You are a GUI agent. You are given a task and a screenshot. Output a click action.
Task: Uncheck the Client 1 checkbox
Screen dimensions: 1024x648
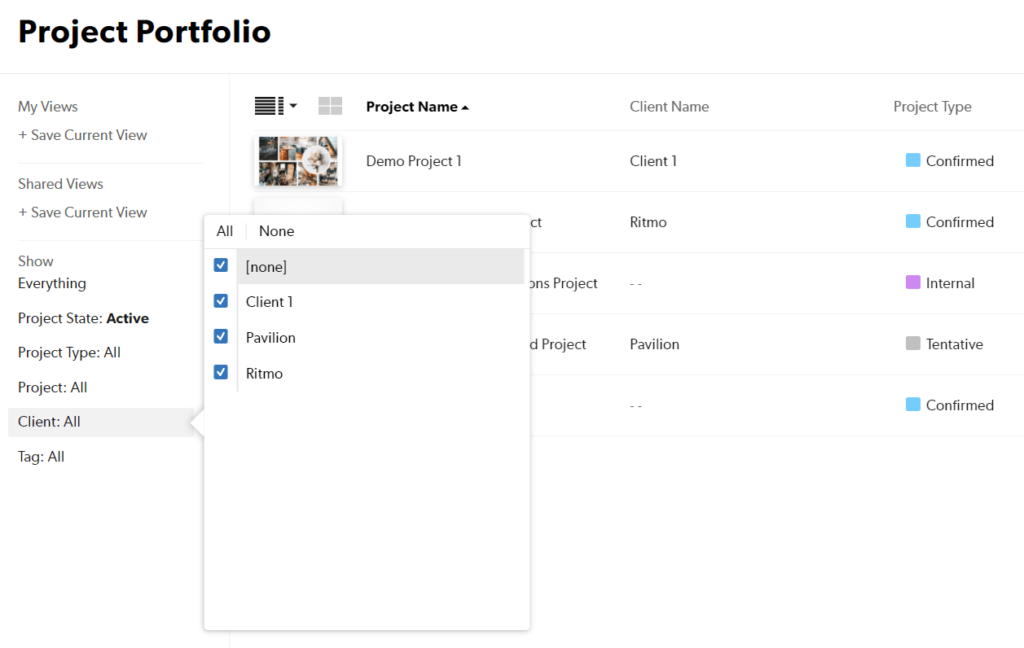pos(221,300)
